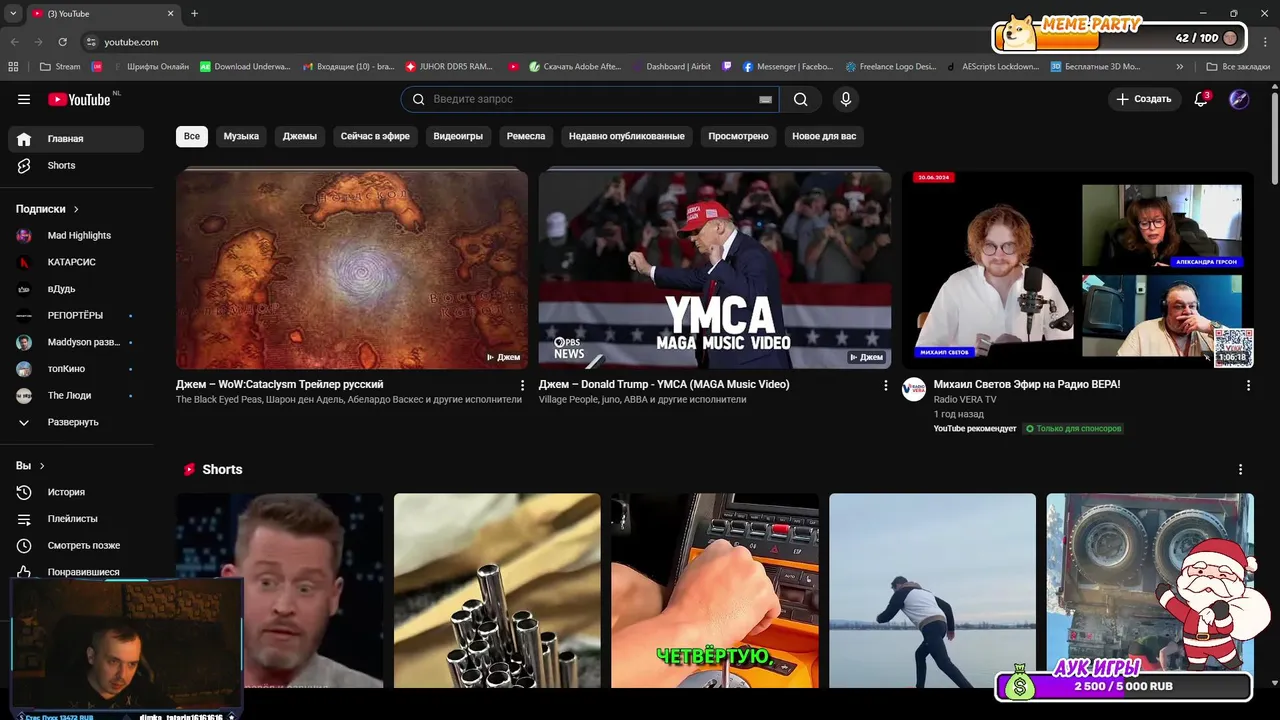Viewport: 1280px width, 720px height.
Task: Open notifications bell
Action: point(1201,99)
